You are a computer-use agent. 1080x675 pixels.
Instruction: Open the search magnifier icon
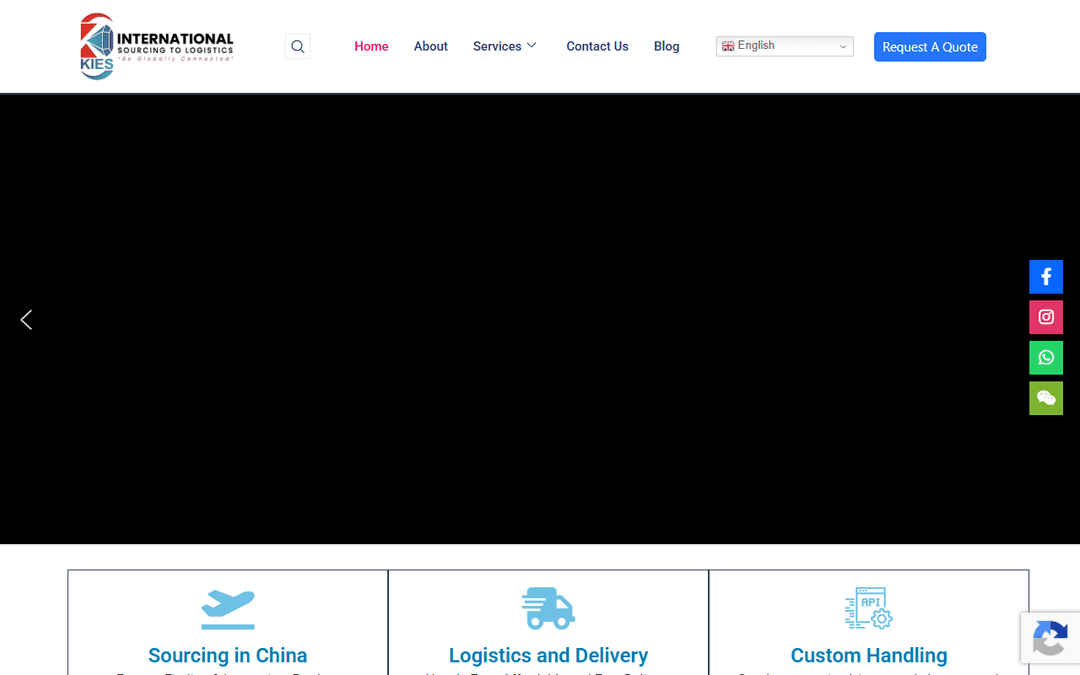pyautogui.click(x=298, y=46)
